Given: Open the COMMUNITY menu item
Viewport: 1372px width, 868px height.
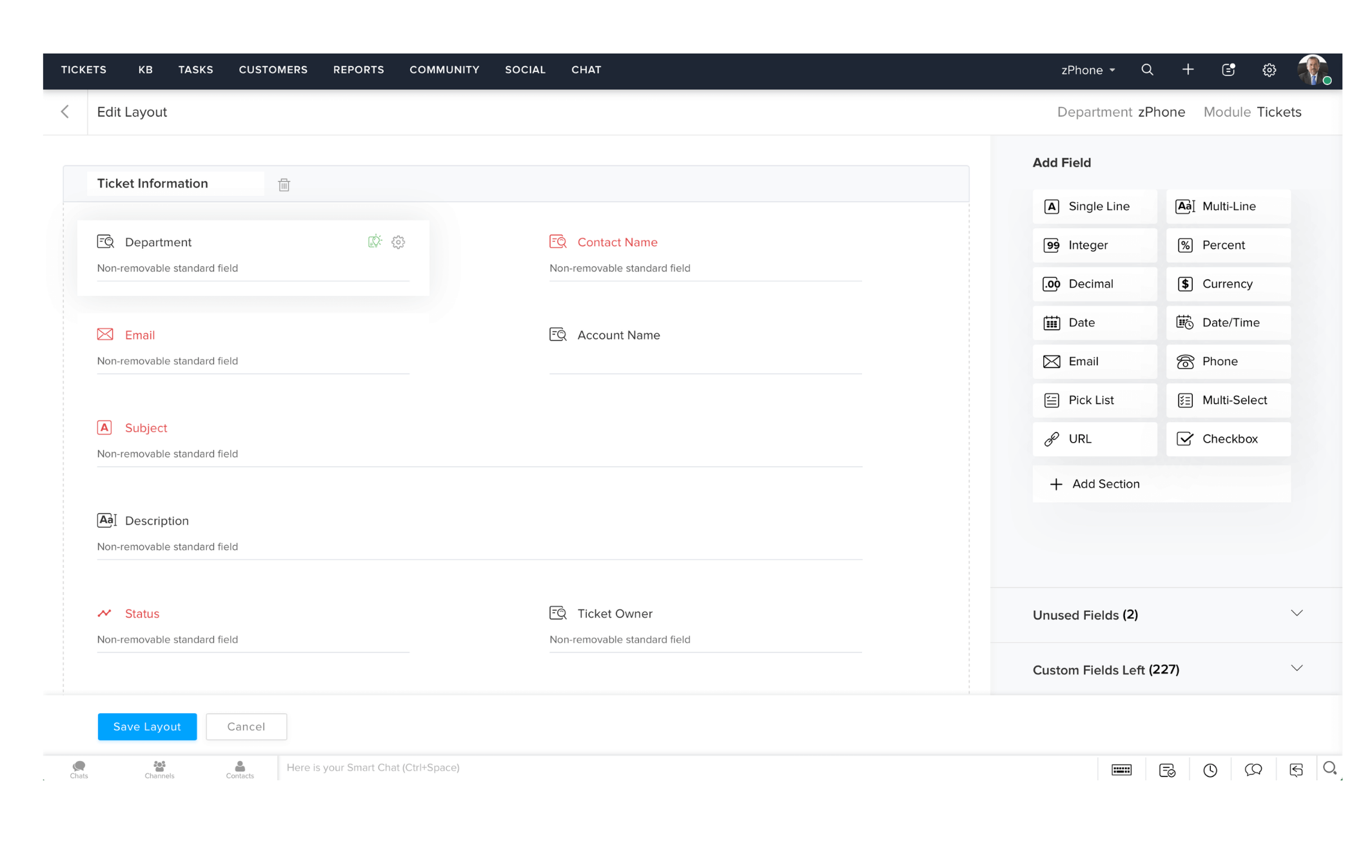Looking at the screenshot, I should tap(444, 70).
